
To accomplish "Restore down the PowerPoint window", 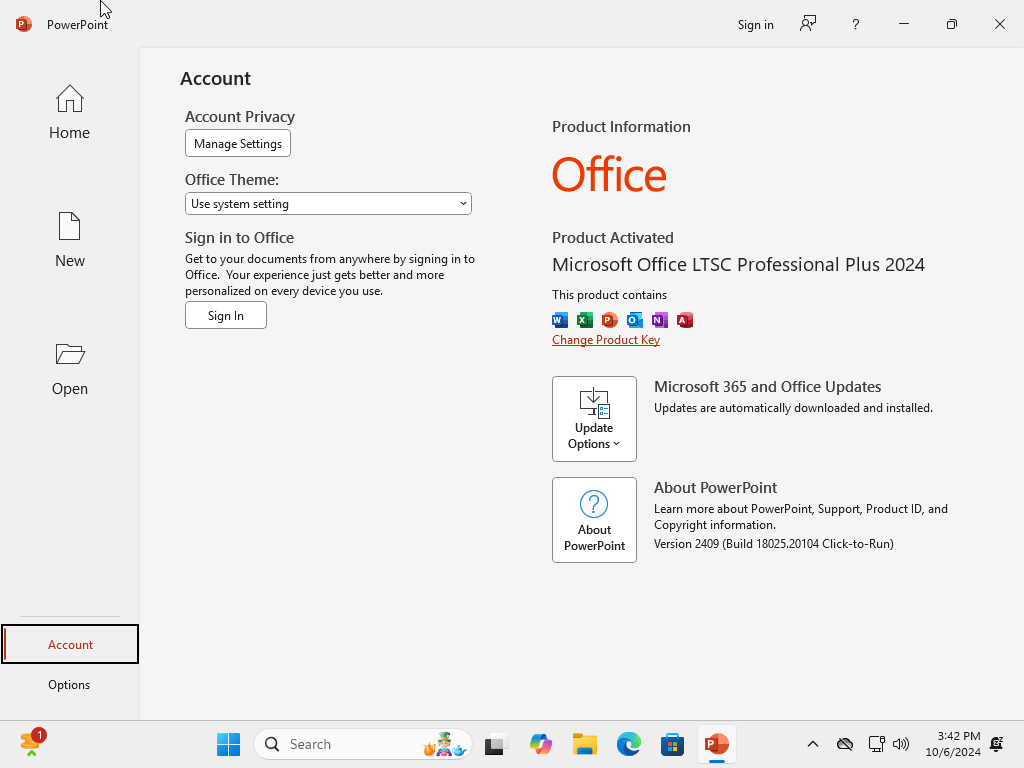I will 952,24.
